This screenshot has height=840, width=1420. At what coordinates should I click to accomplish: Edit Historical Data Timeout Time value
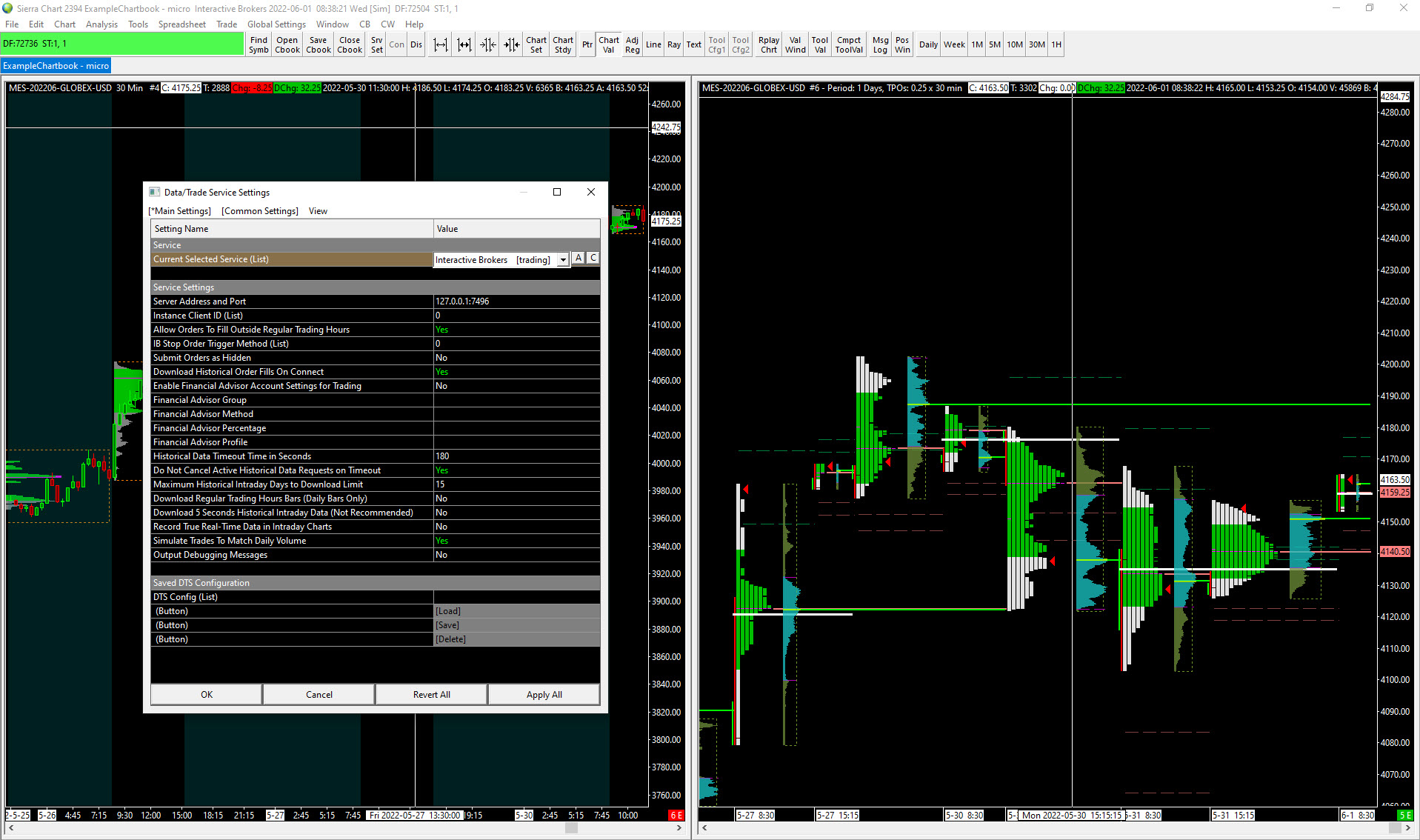[516, 456]
